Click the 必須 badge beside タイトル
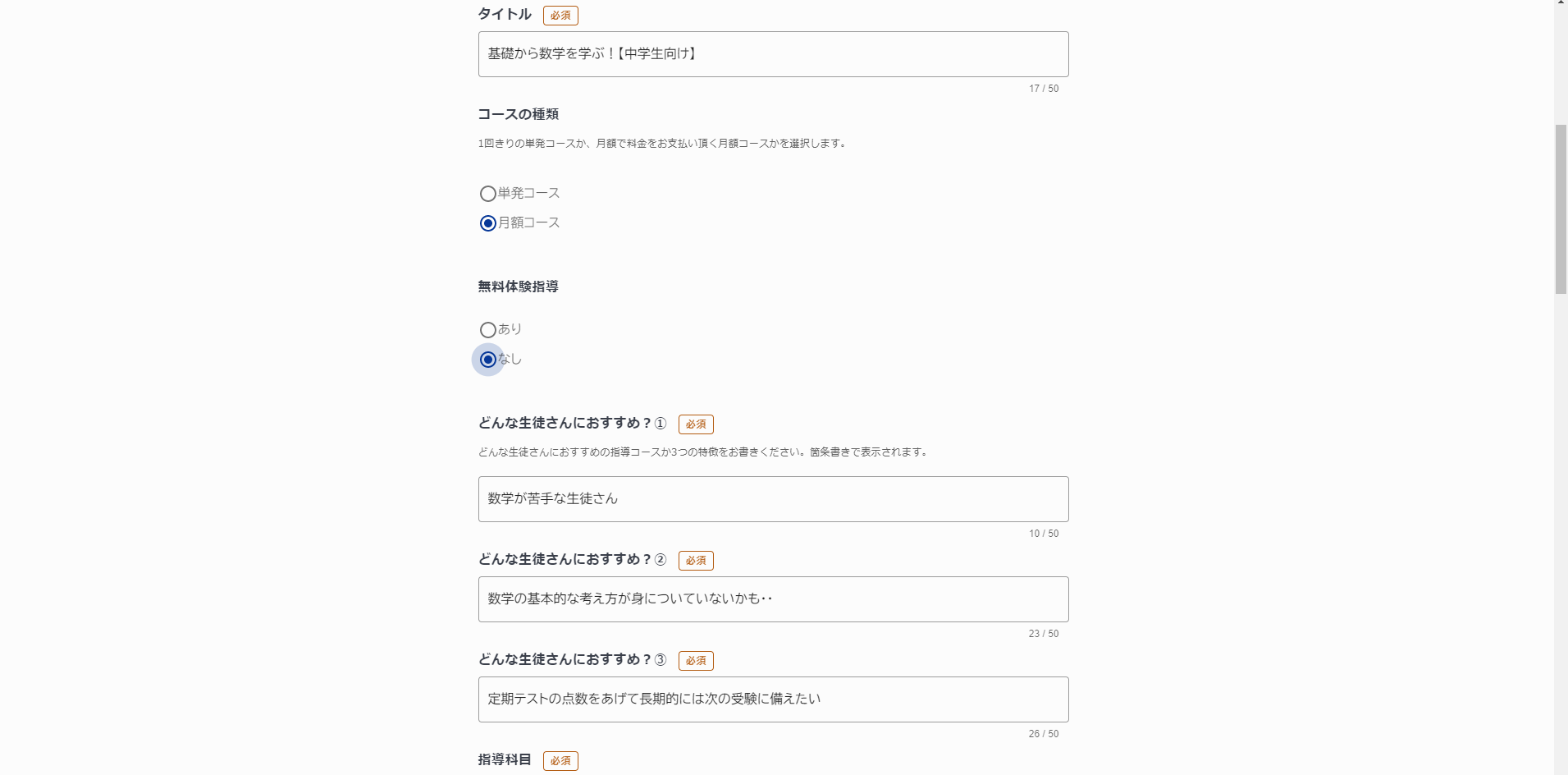 pyautogui.click(x=560, y=16)
